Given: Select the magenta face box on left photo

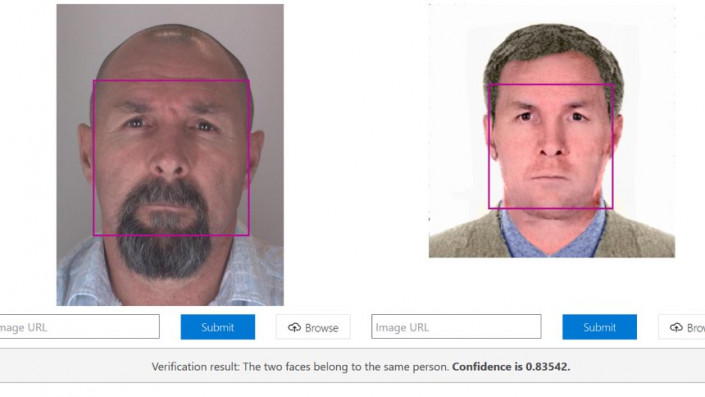Looking at the screenshot, I should coord(171,158).
